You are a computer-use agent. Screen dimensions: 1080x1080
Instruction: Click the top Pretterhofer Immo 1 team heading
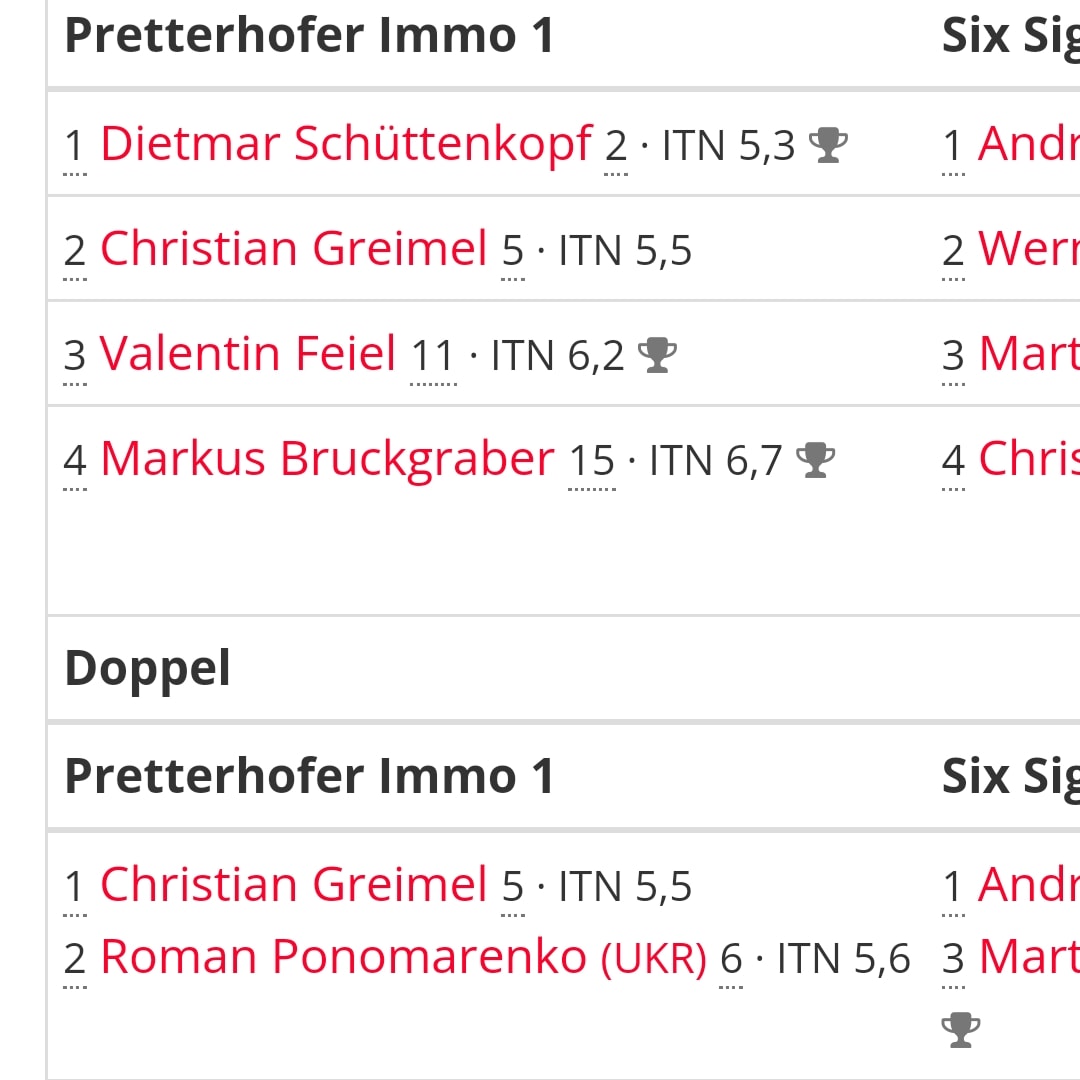[x=309, y=35]
